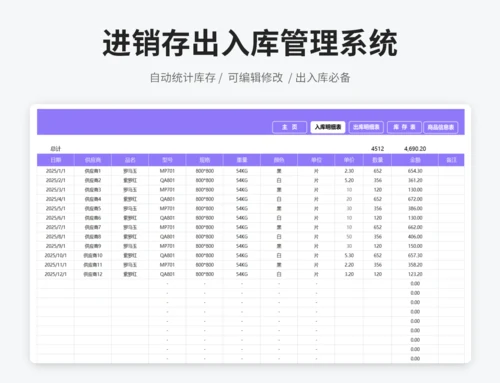Select the date cell 2025/11/1
Viewport: 500px width, 383px height.
point(56,265)
